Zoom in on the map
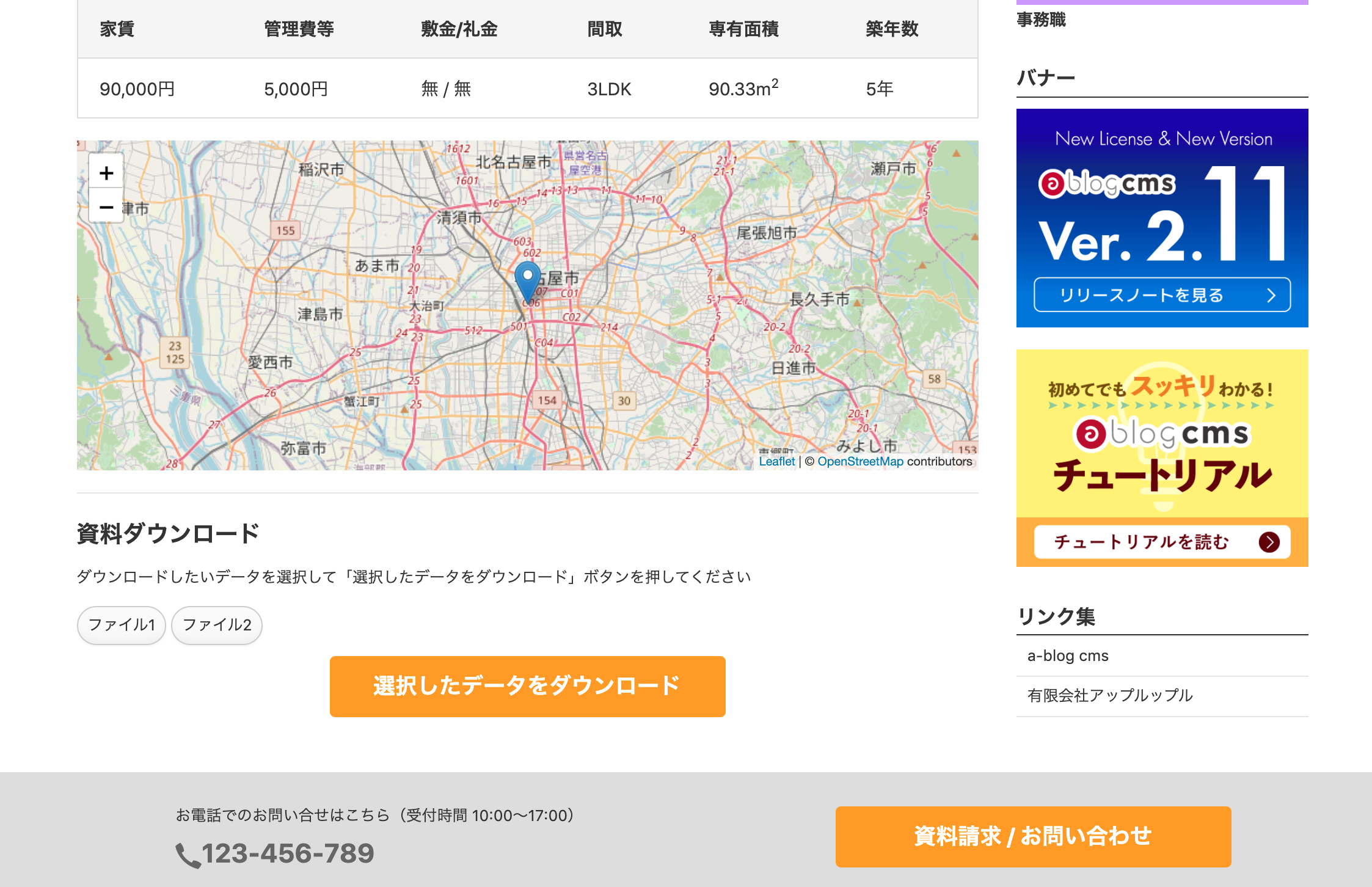The width and height of the screenshot is (1372, 887). [106, 173]
